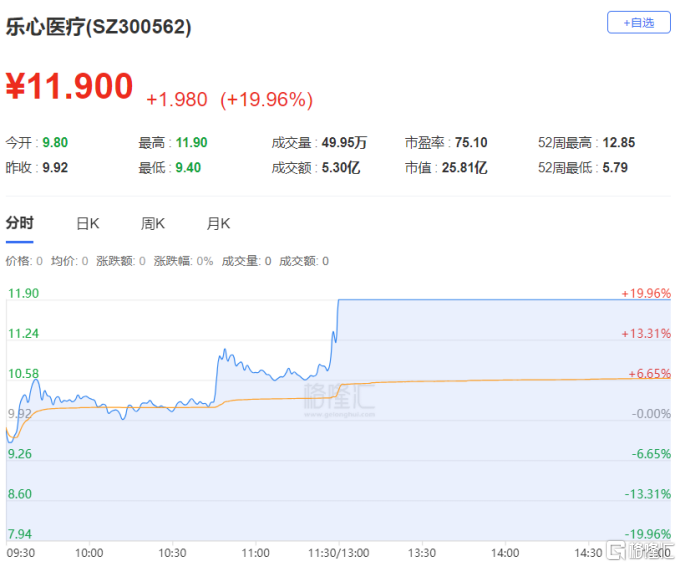
Task: Click the 市值 25.81亿 figure
Action: (464, 168)
